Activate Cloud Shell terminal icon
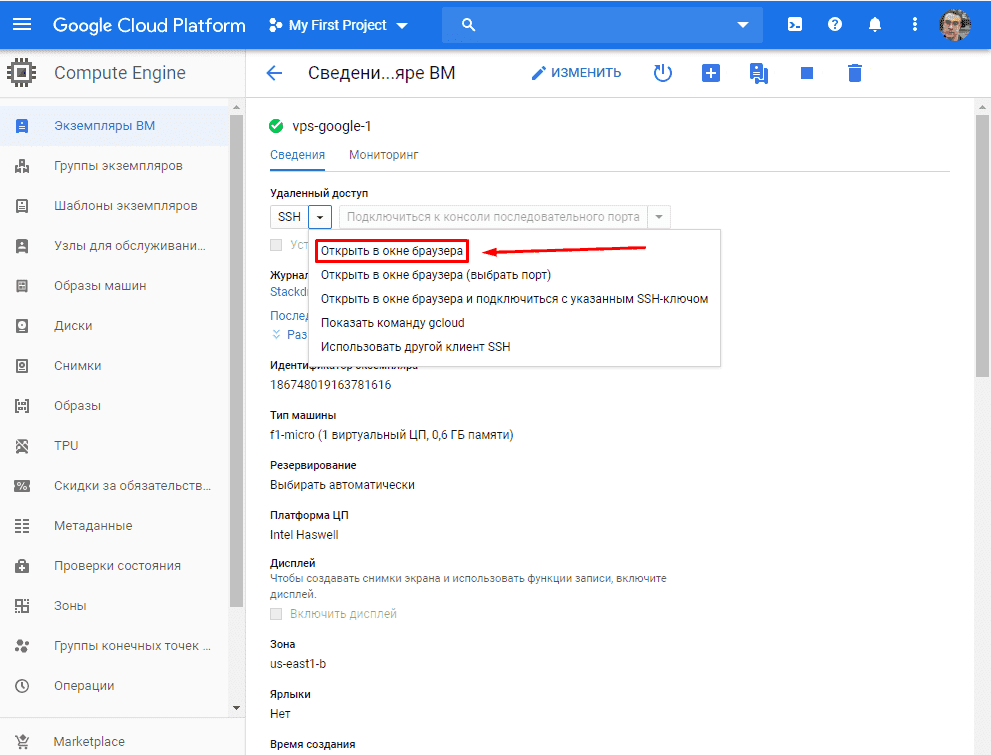Viewport: 991px width, 755px height. (x=795, y=25)
